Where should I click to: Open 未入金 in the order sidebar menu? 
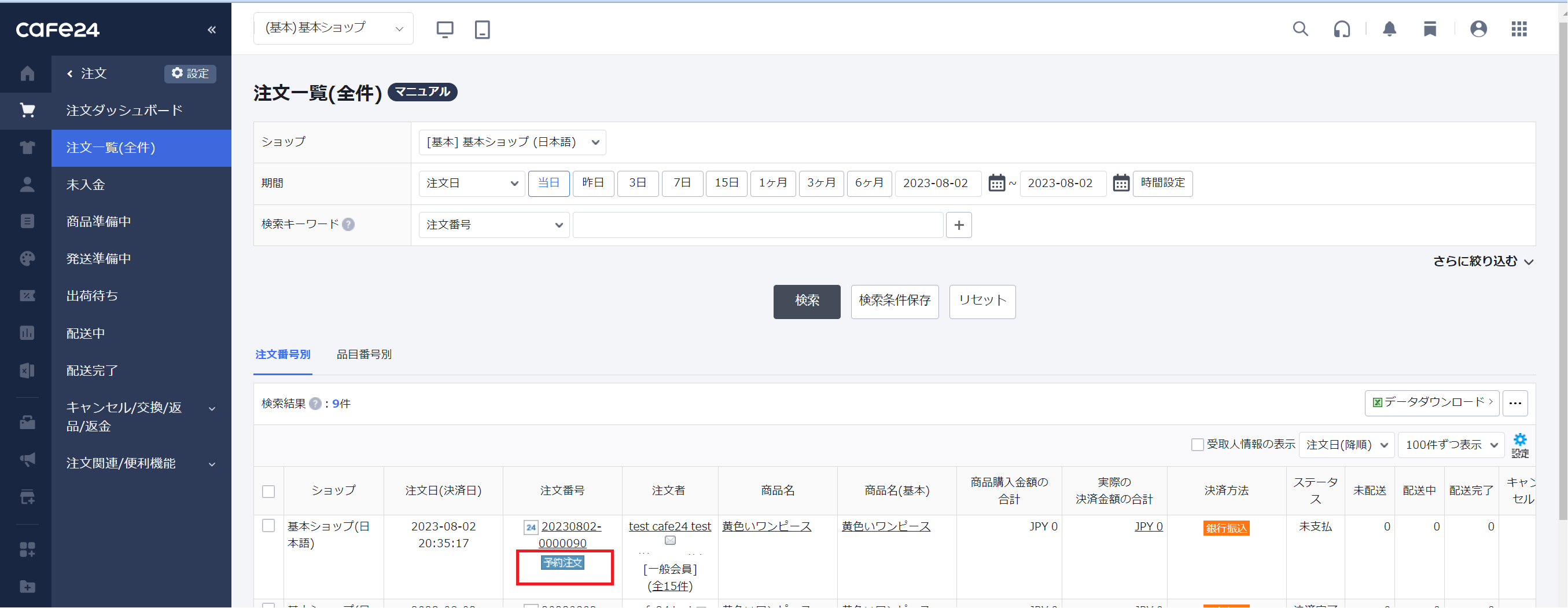point(86,185)
